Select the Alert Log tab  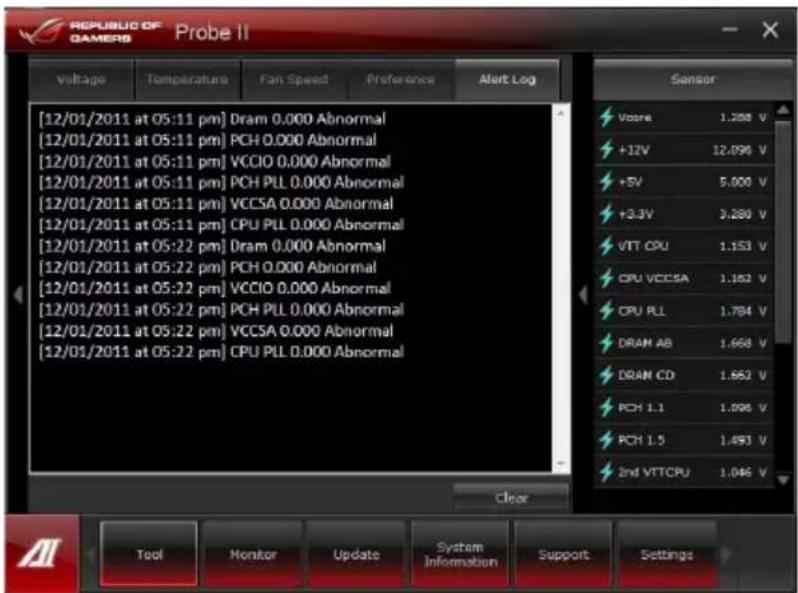point(507,80)
